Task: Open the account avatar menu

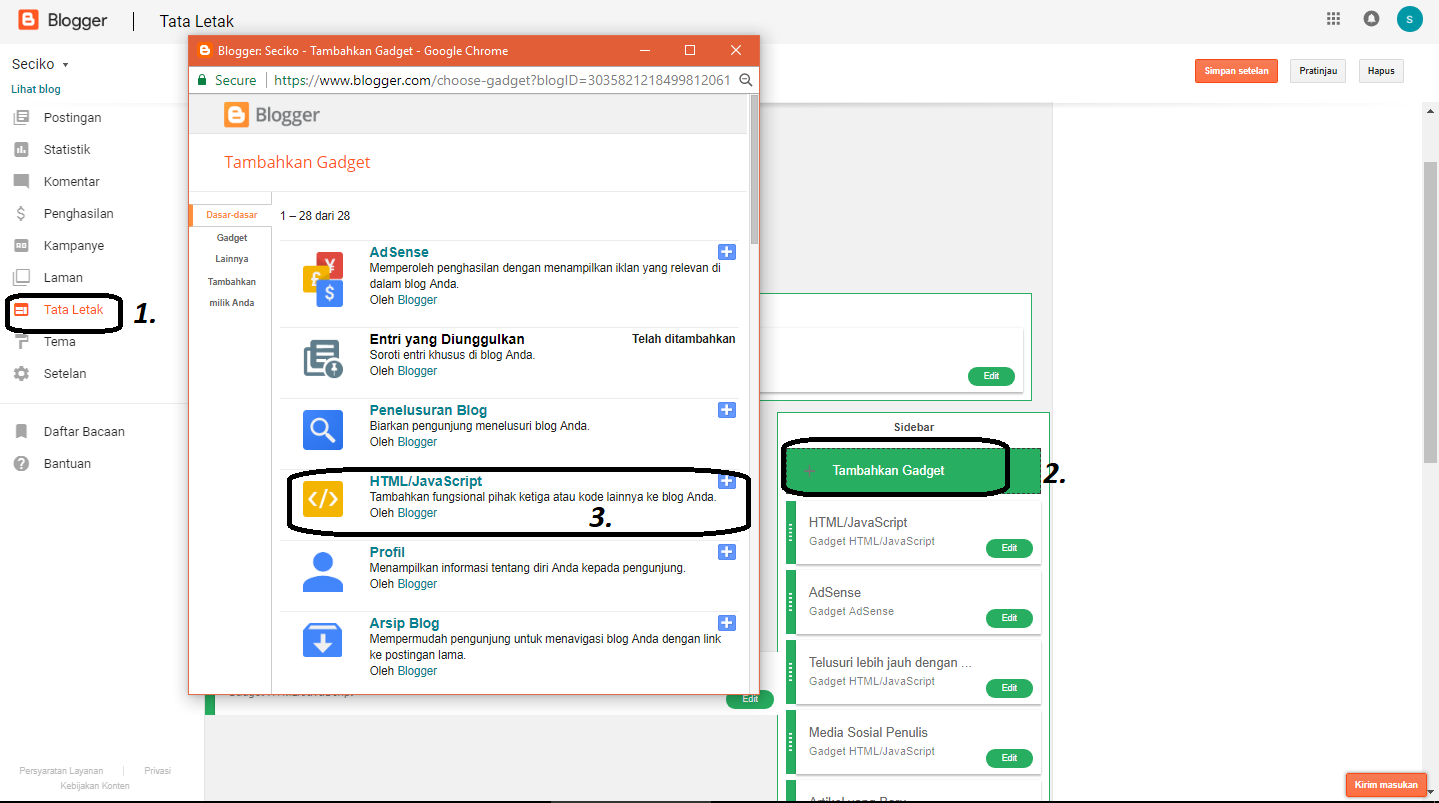Action: point(1410,18)
